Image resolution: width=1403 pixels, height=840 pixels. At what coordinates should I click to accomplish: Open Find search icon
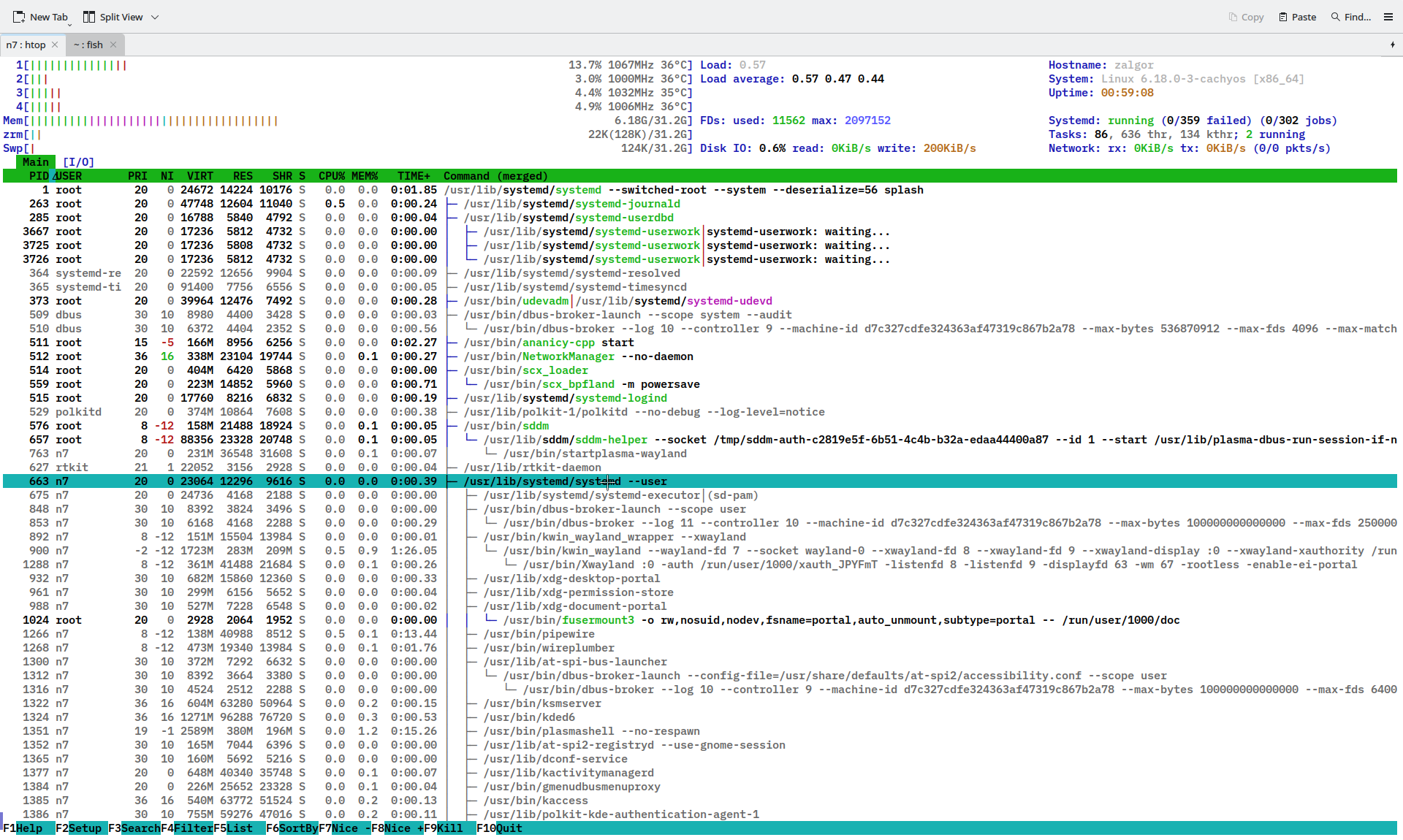(x=1336, y=17)
